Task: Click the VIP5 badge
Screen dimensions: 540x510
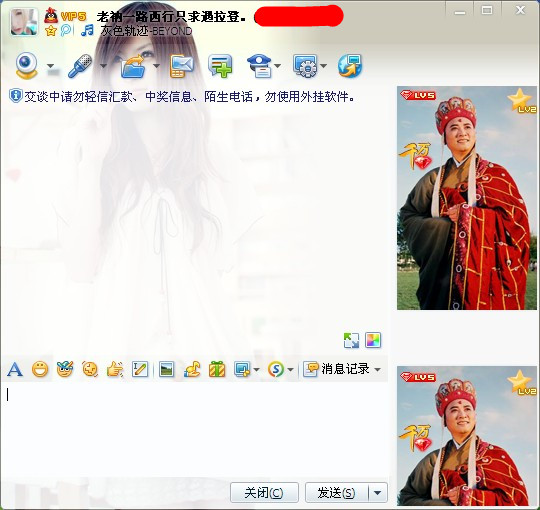Action: click(73, 16)
